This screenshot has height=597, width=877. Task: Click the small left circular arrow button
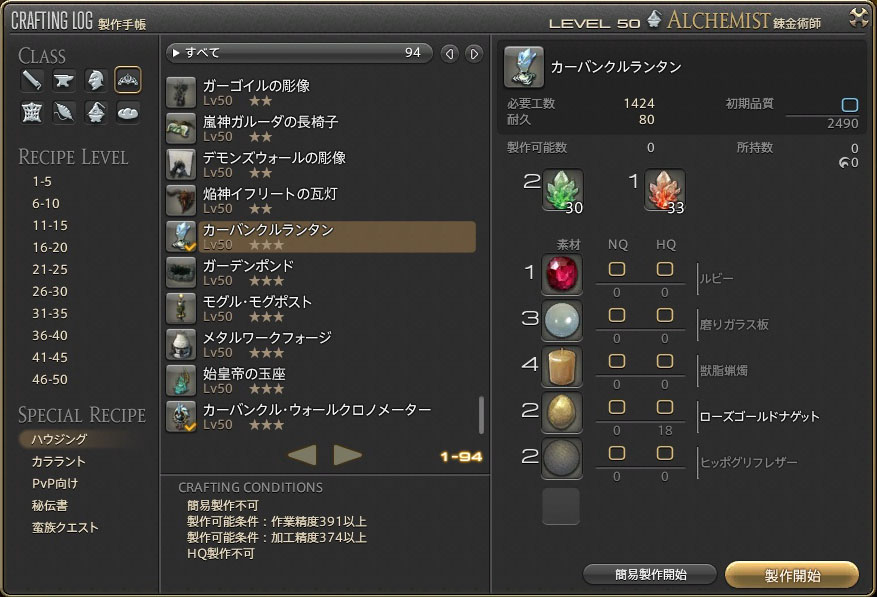pyautogui.click(x=450, y=54)
